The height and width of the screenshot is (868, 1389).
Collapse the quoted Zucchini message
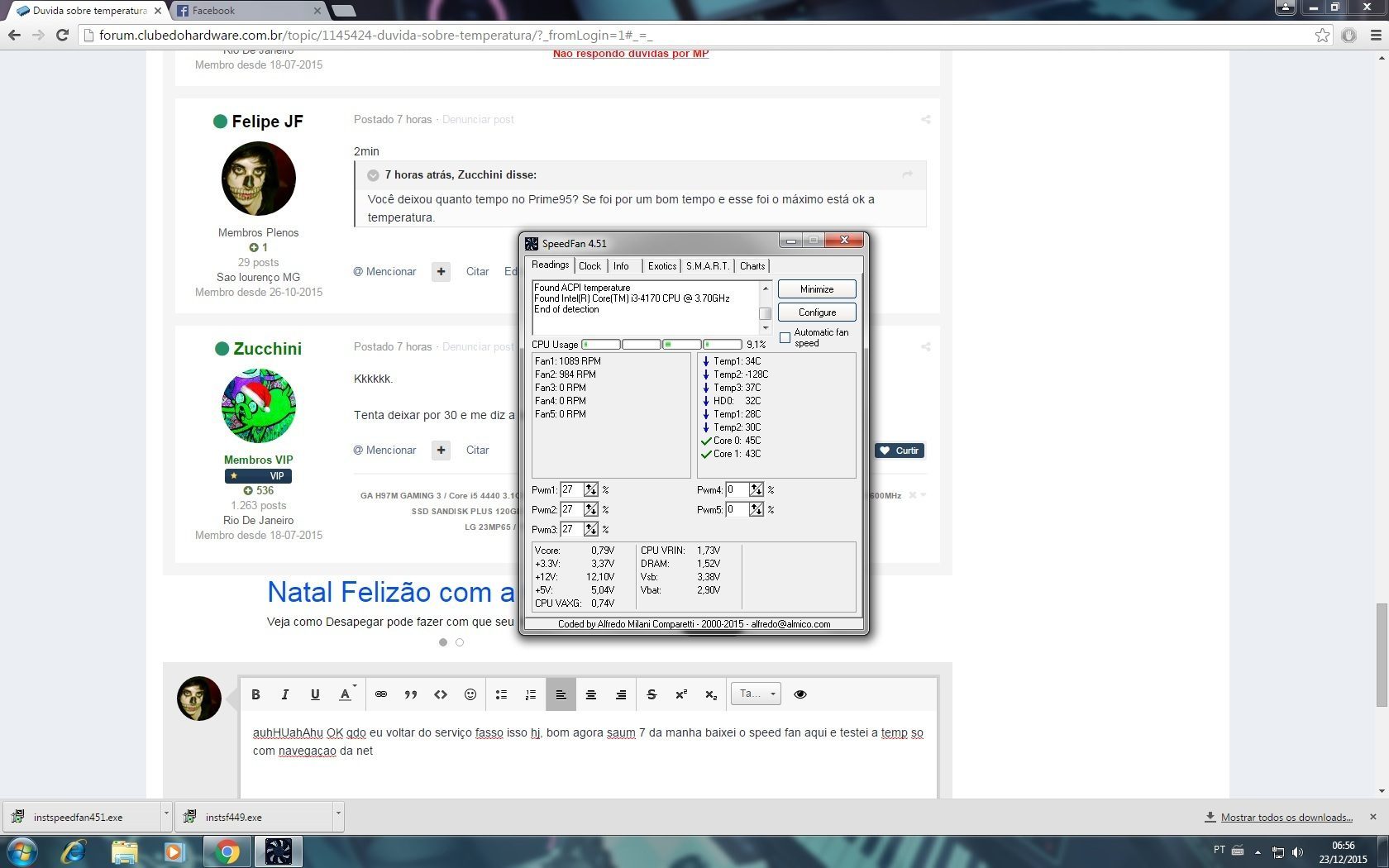click(x=373, y=175)
